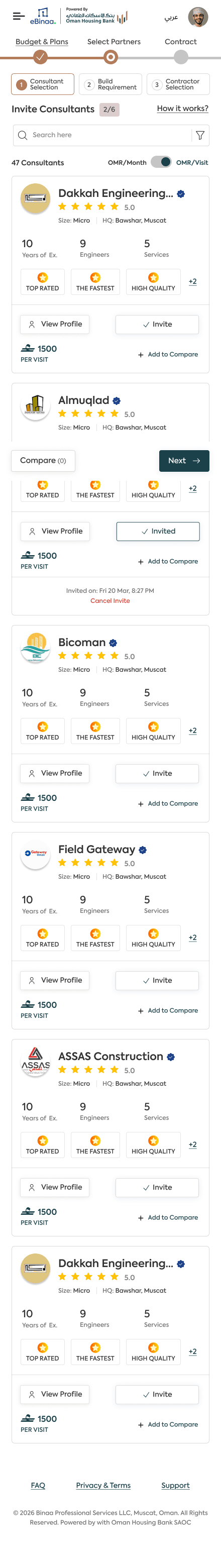Open the How it works link
The image size is (221, 1568).
click(x=183, y=109)
